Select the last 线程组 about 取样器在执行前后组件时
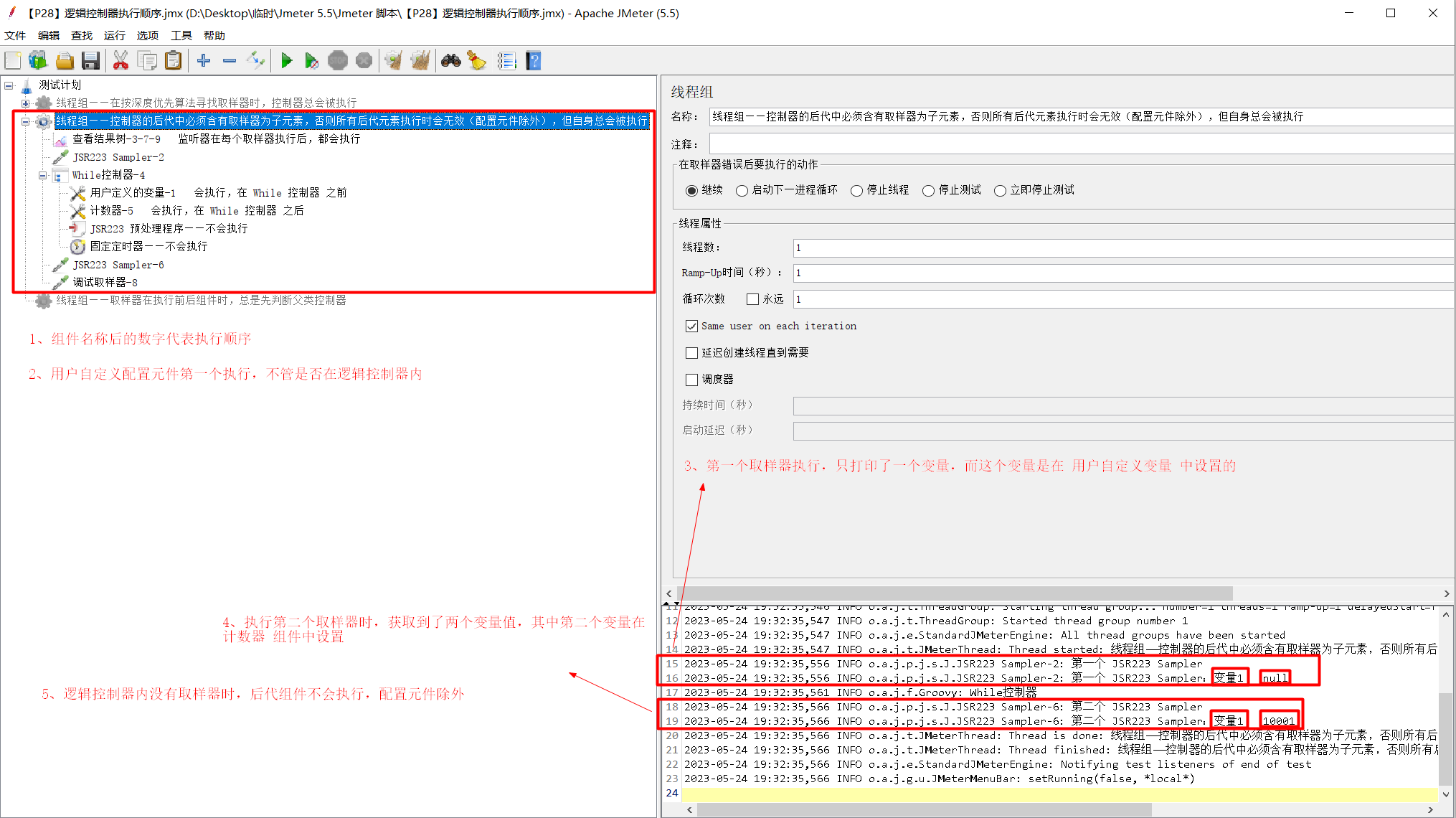The height and width of the screenshot is (818, 1456). tap(201, 300)
